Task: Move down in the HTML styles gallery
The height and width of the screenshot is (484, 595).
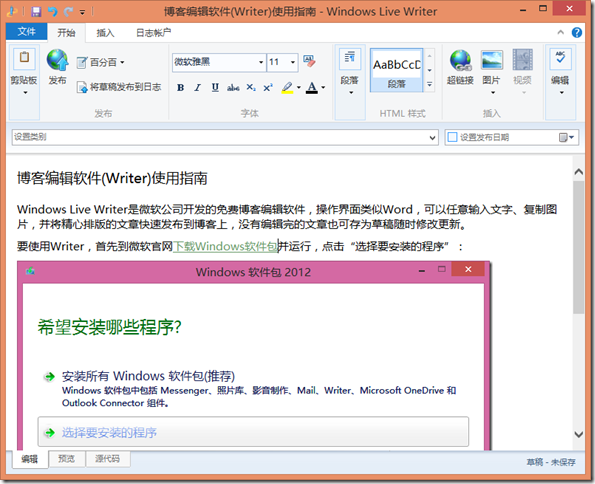Action: pos(430,70)
